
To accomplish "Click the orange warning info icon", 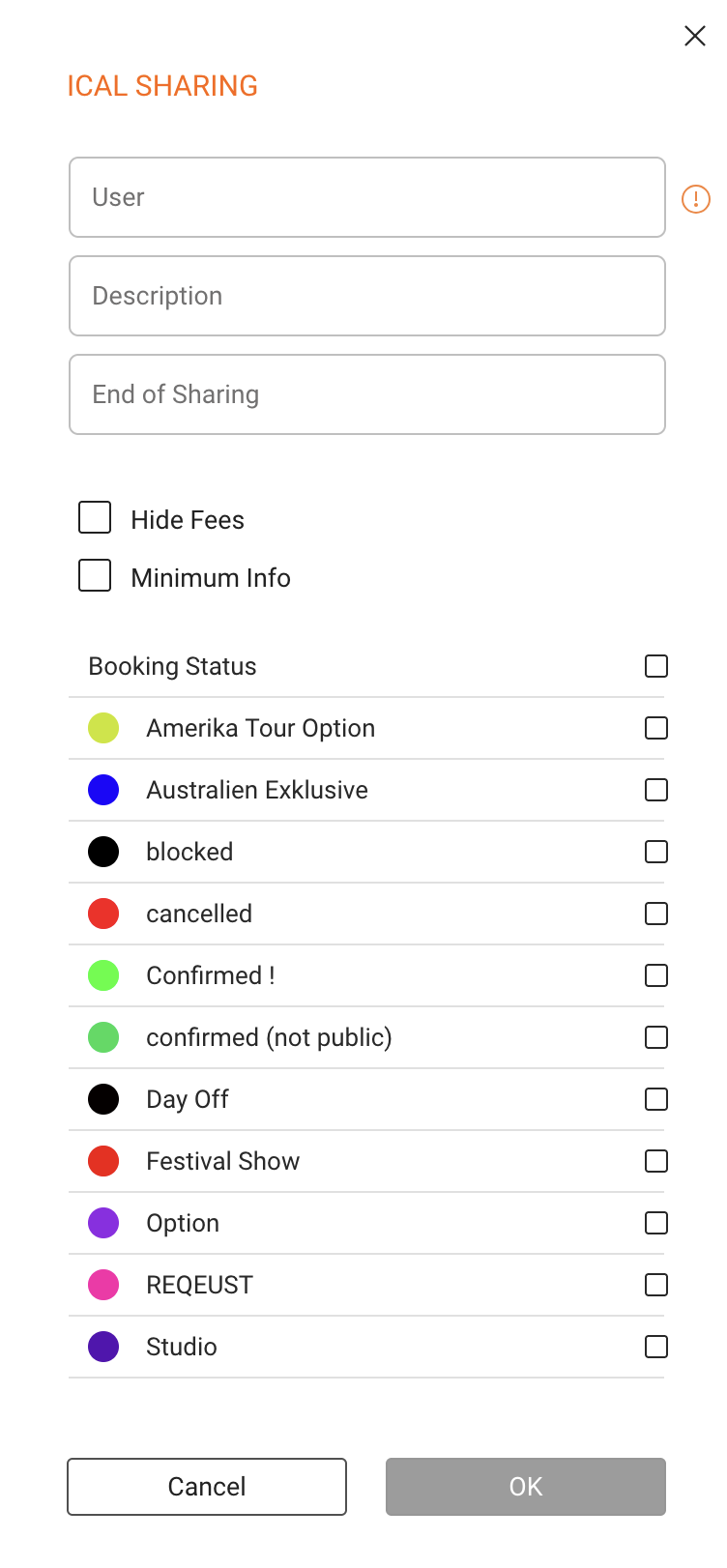I will point(696,199).
